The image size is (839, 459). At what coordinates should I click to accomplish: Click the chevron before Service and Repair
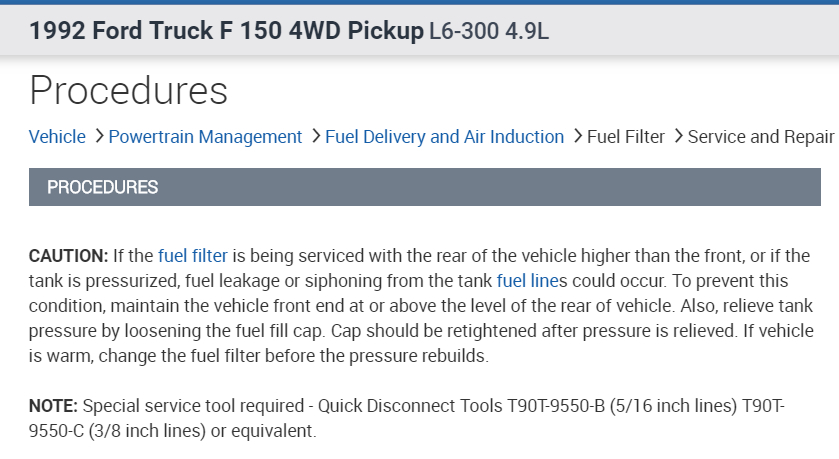pyautogui.click(x=679, y=136)
